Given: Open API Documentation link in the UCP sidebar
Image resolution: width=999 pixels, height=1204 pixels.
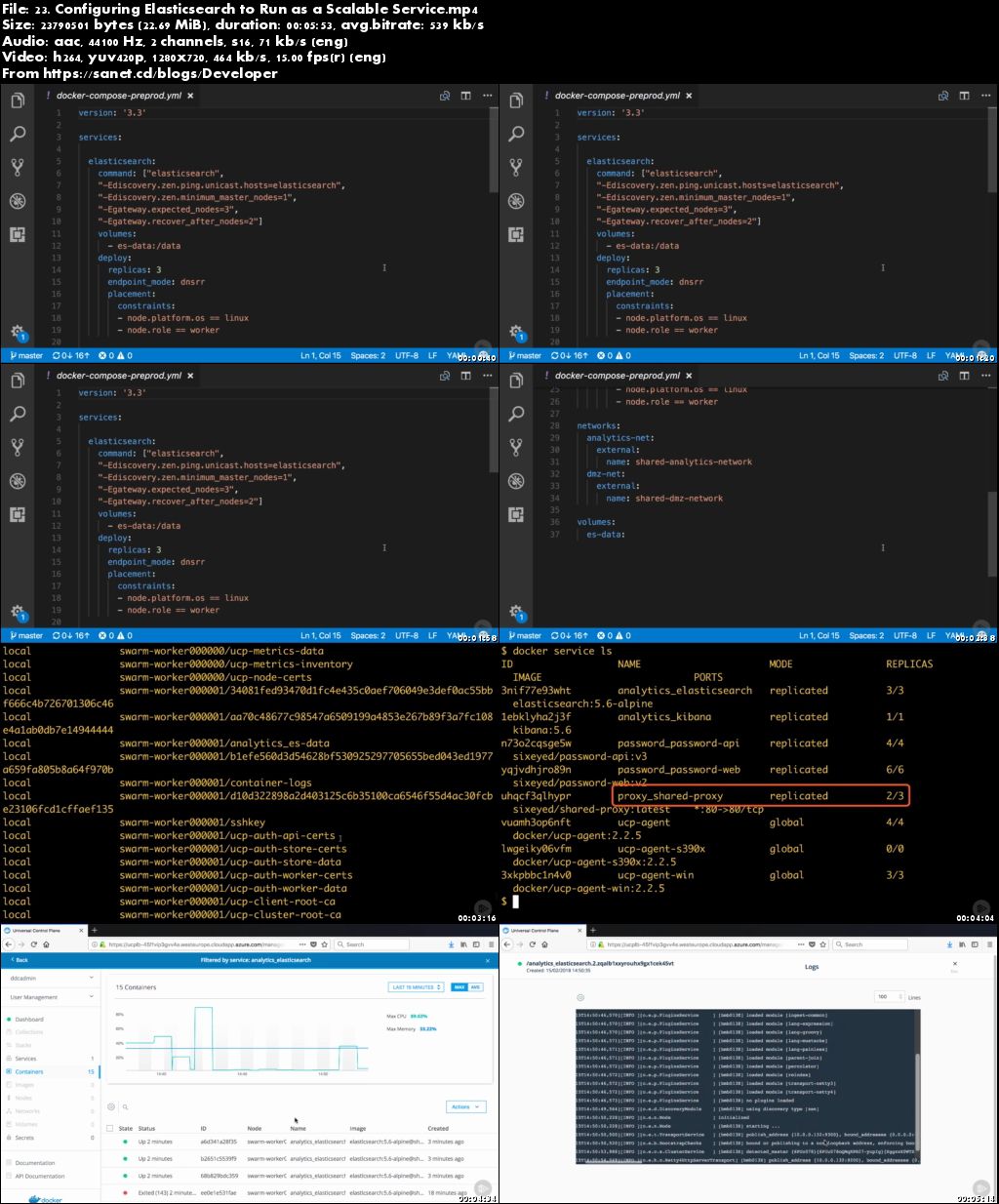Looking at the screenshot, I should (x=39, y=1176).
